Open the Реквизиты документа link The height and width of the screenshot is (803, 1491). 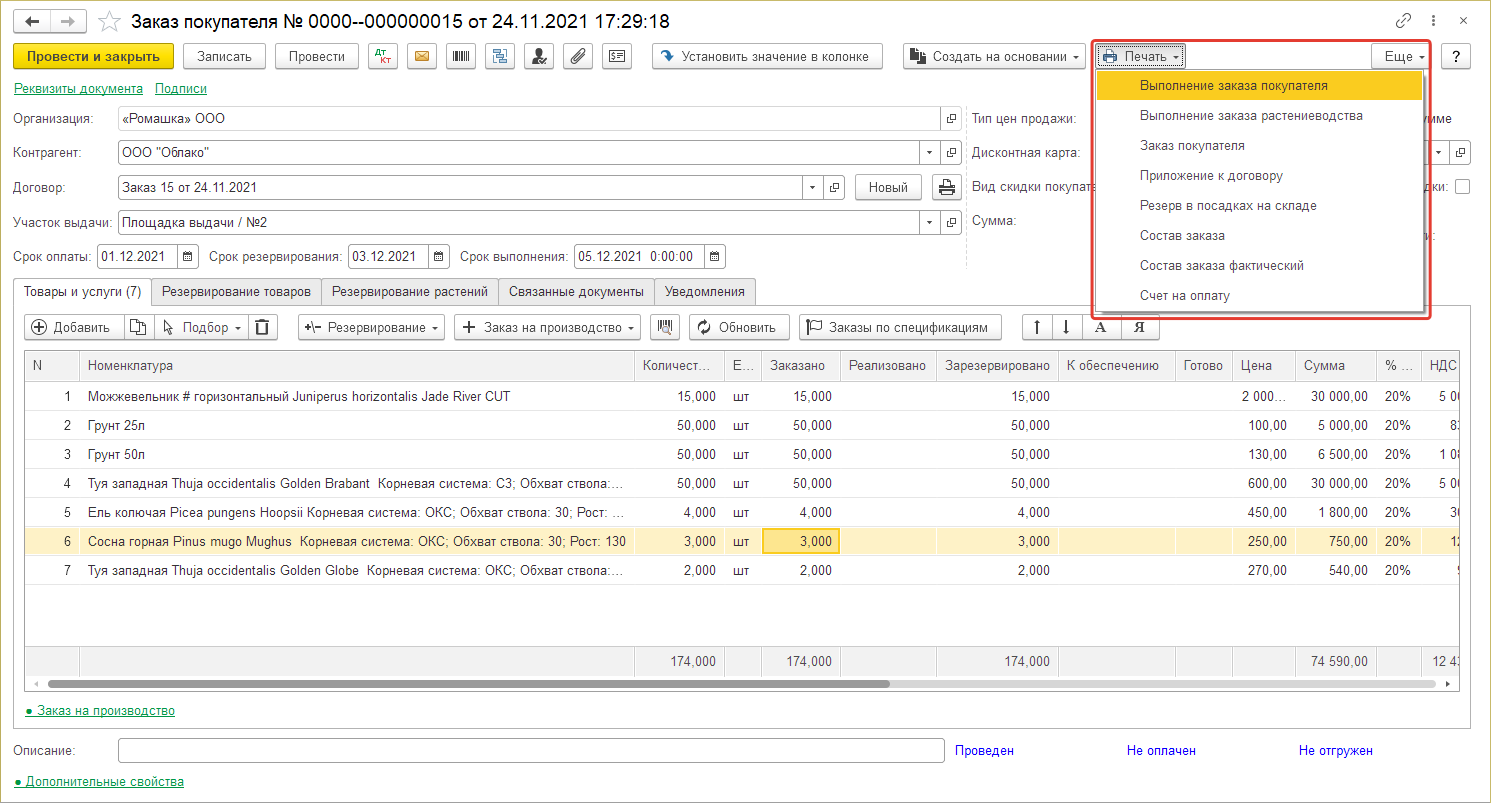78,89
